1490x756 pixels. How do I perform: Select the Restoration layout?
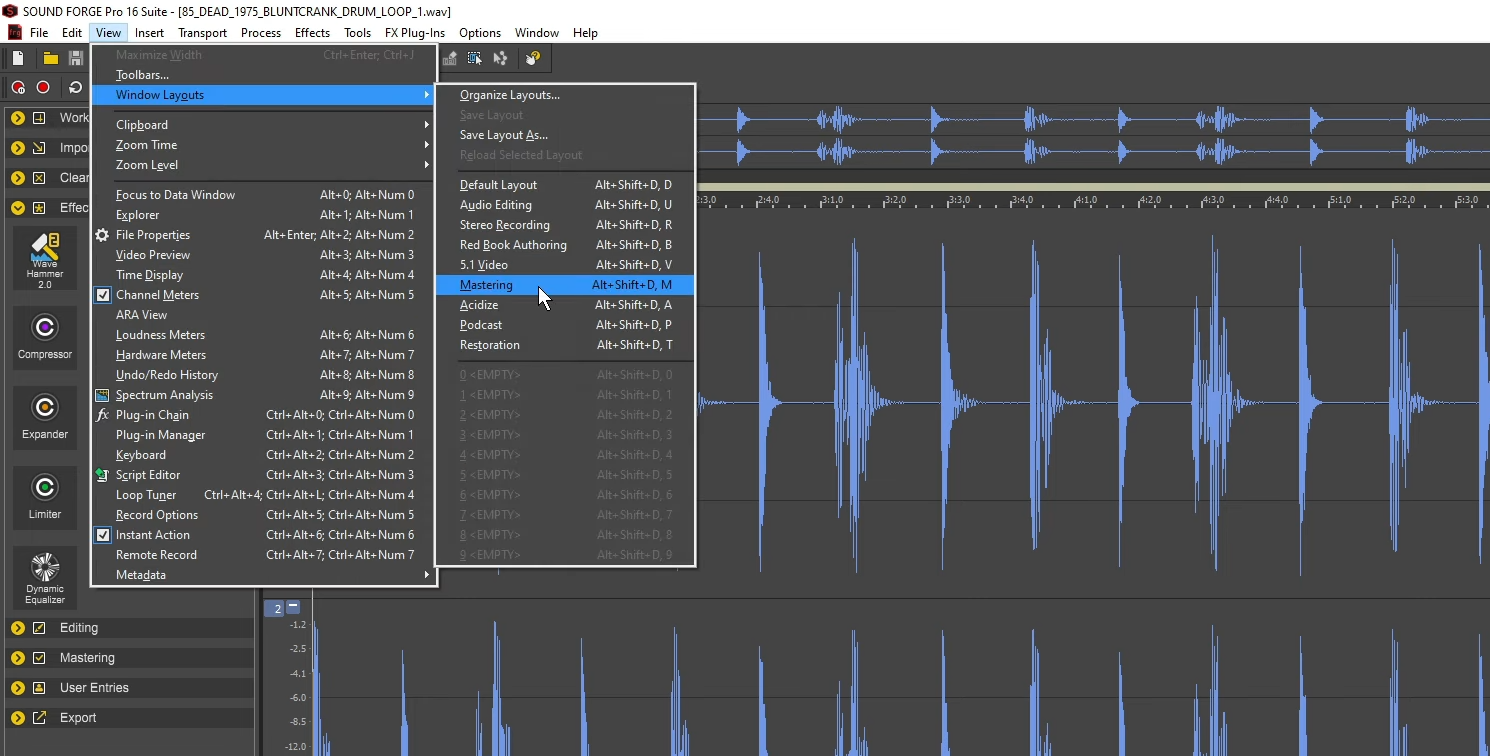tap(565, 345)
